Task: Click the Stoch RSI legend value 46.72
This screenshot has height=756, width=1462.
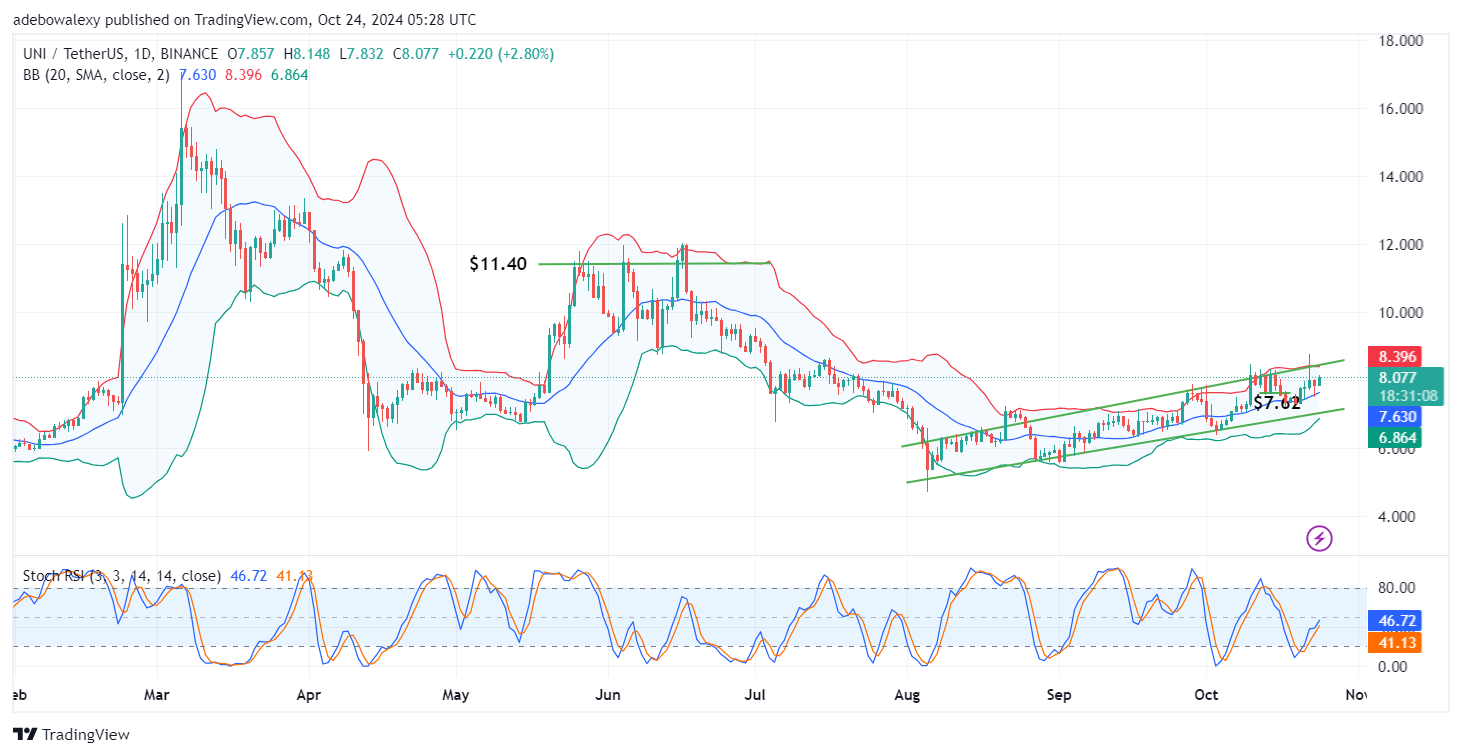Action: pyautogui.click(x=247, y=576)
